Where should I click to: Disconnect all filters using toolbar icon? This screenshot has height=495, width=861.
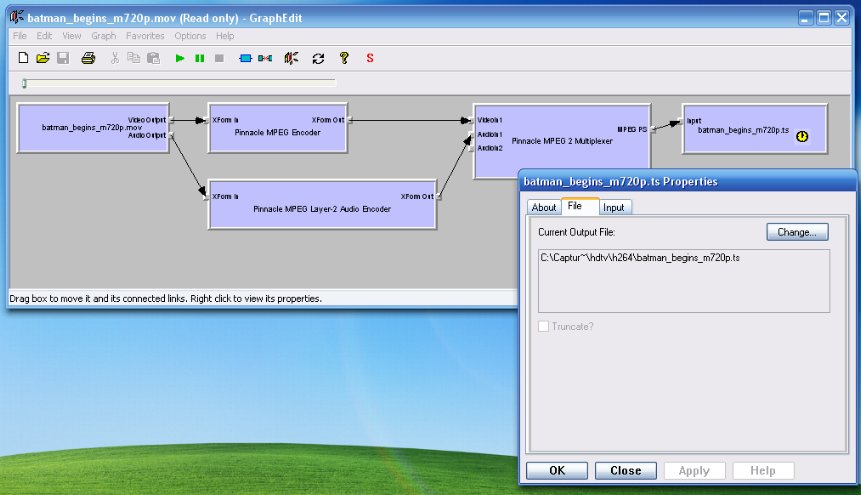[265, 58]
